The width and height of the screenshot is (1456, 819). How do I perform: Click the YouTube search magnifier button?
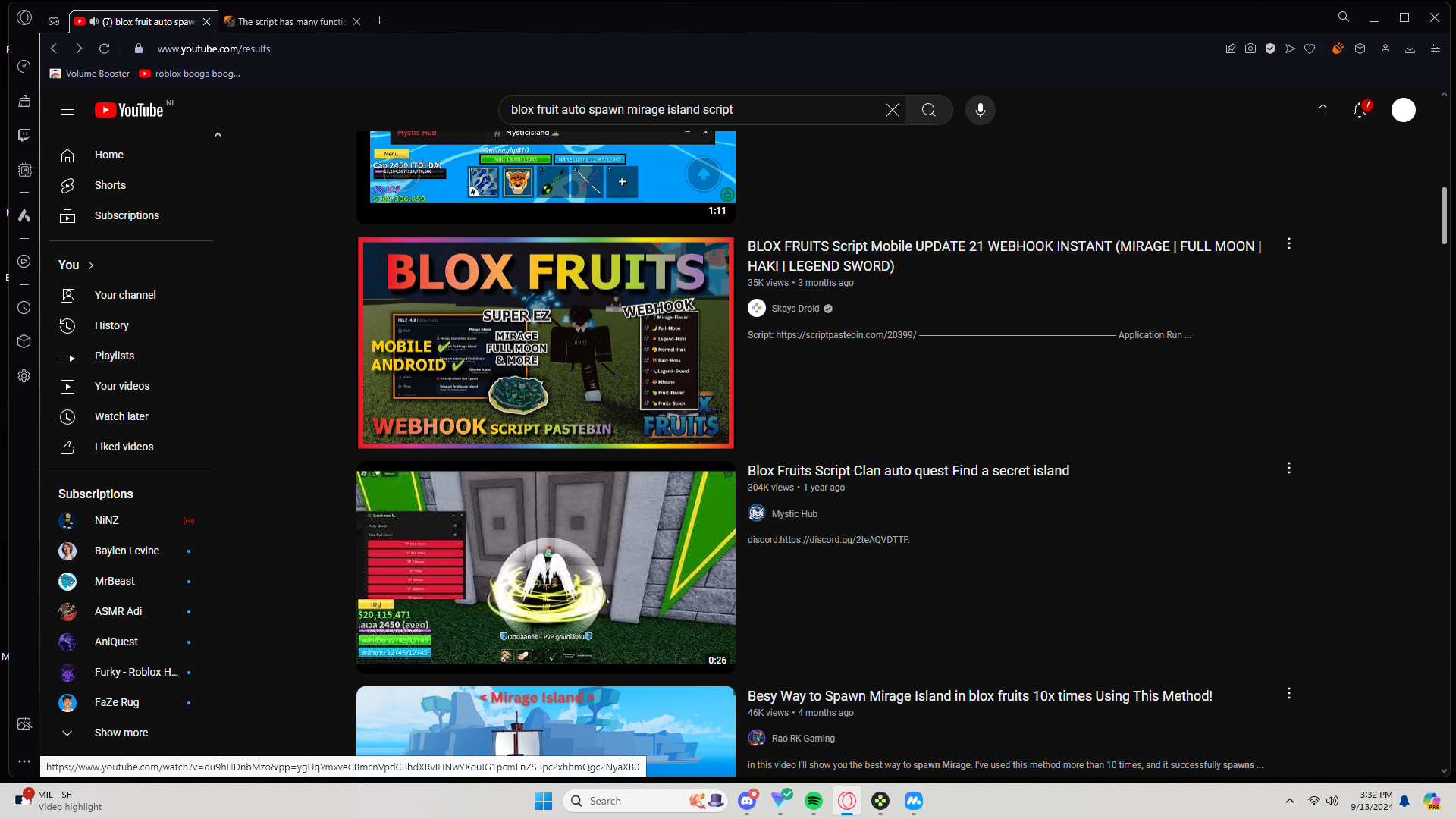(928, 110)
